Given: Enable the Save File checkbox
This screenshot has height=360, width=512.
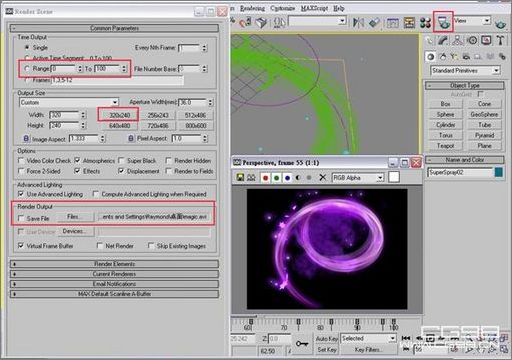Looking at the screenshot, I should (21, 218).
